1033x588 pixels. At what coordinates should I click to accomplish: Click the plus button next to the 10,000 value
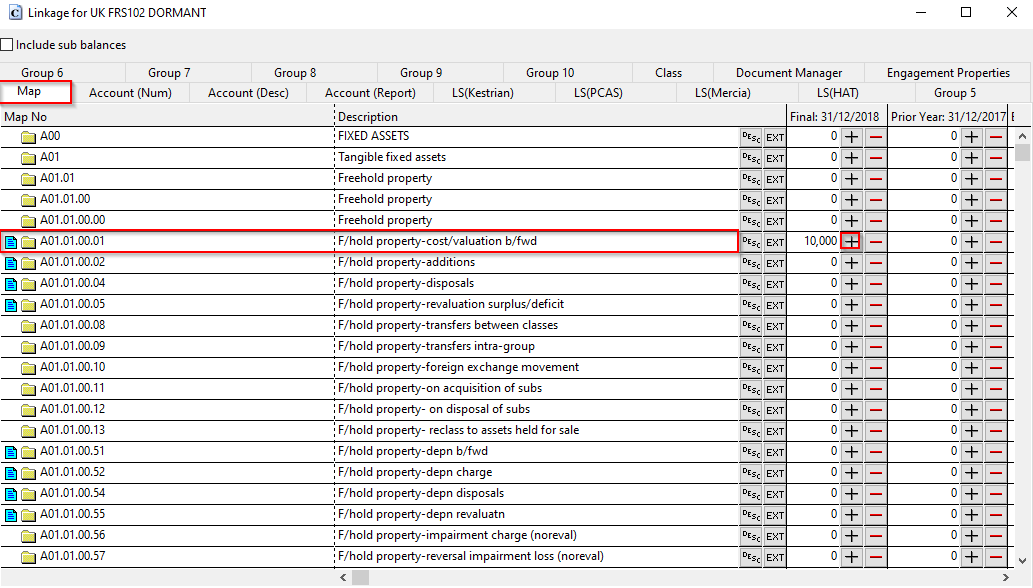pyautogui.click(x=851, y=241)
